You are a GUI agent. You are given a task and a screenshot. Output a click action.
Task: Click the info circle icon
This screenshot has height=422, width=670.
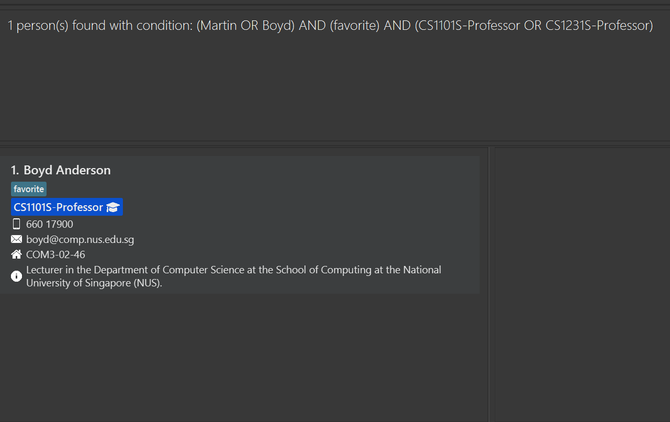point(16,276)
